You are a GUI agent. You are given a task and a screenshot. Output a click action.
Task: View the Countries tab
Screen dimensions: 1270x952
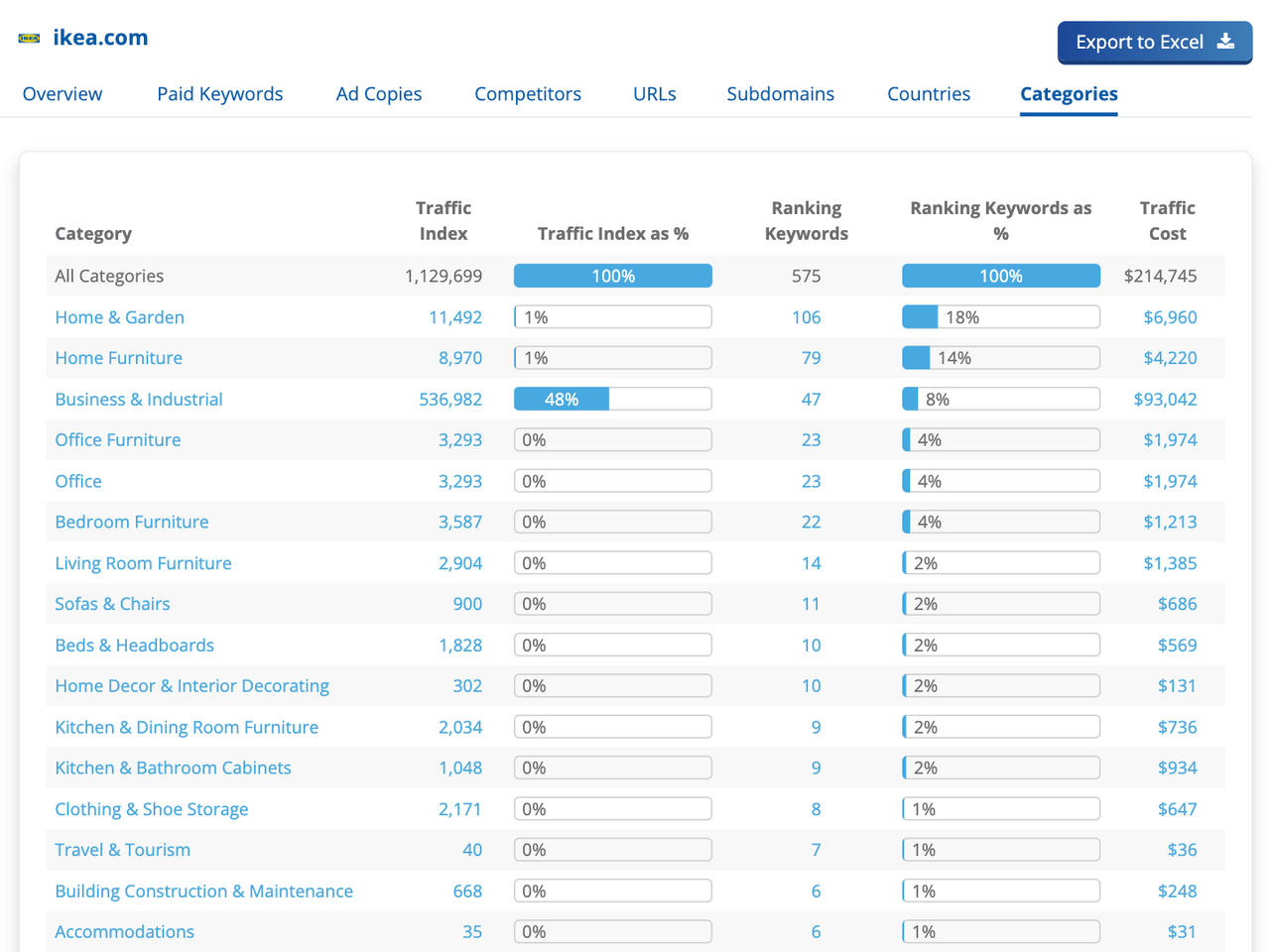929,94
